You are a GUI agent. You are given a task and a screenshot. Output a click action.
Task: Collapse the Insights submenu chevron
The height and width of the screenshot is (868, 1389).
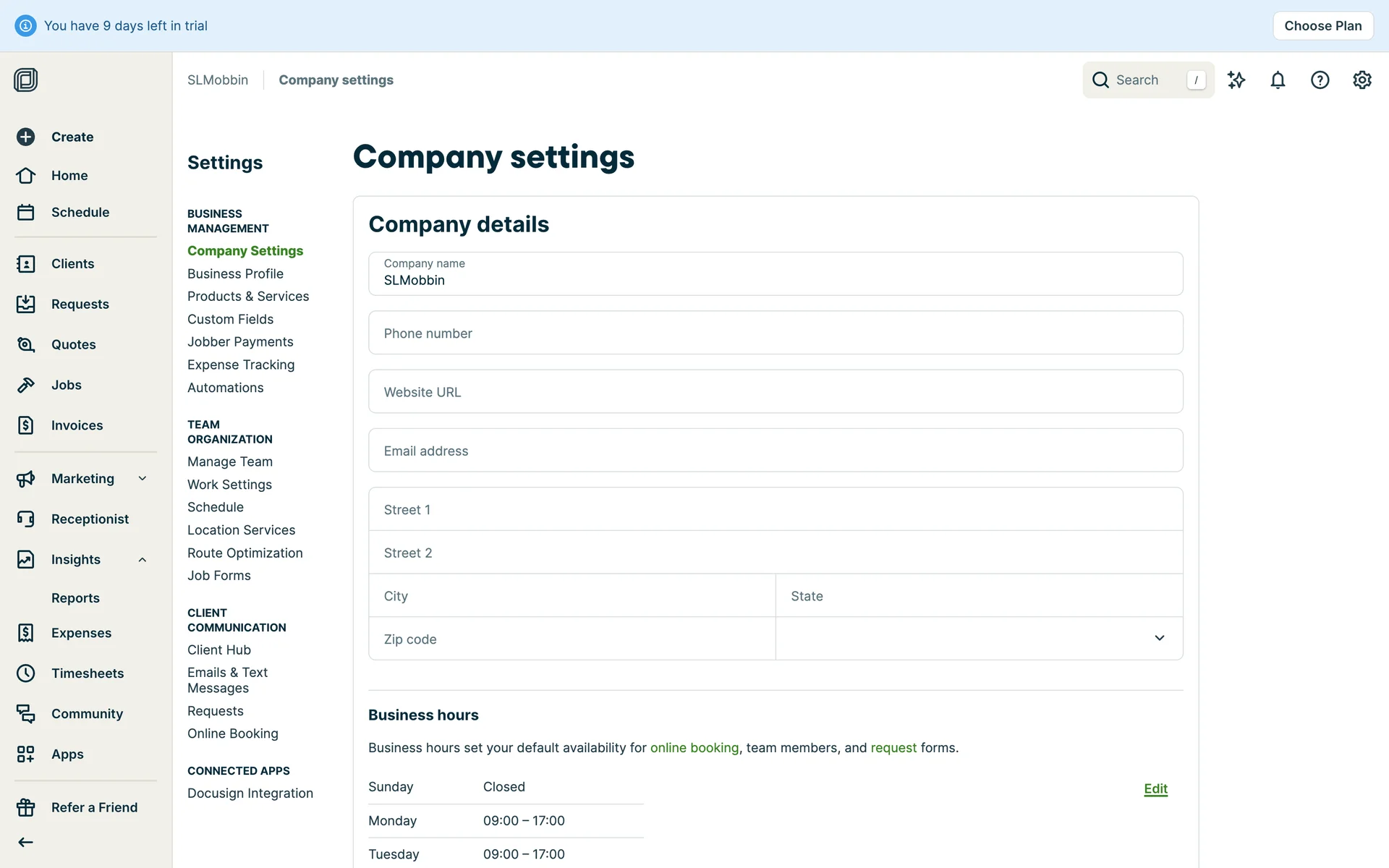[143, 560]
